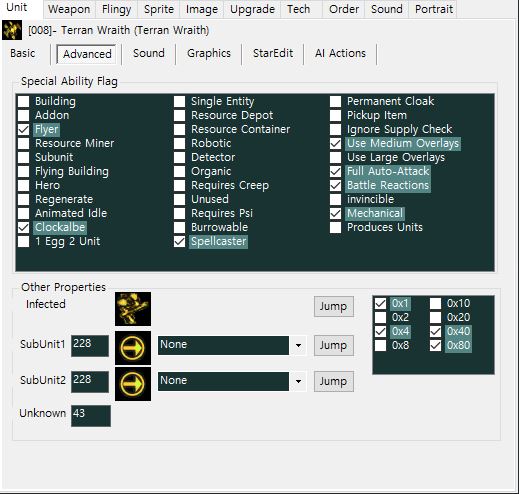Open the Sprite tab

click(x=159, y=9)
